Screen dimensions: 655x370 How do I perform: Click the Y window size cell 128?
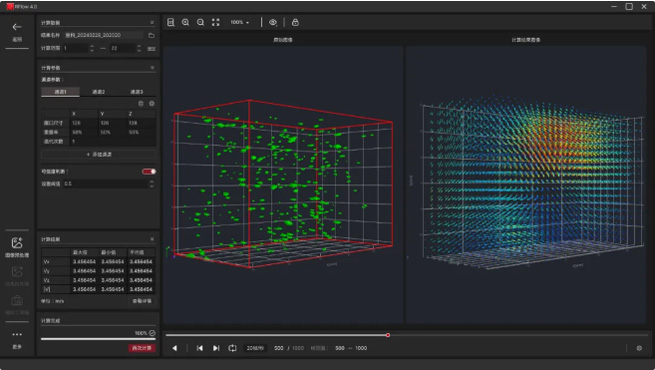pos(112,123)
